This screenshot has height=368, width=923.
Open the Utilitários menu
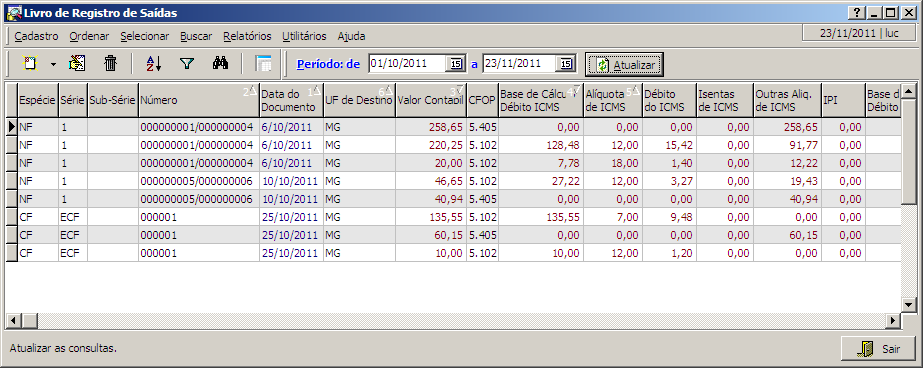(x=304, y=37)
